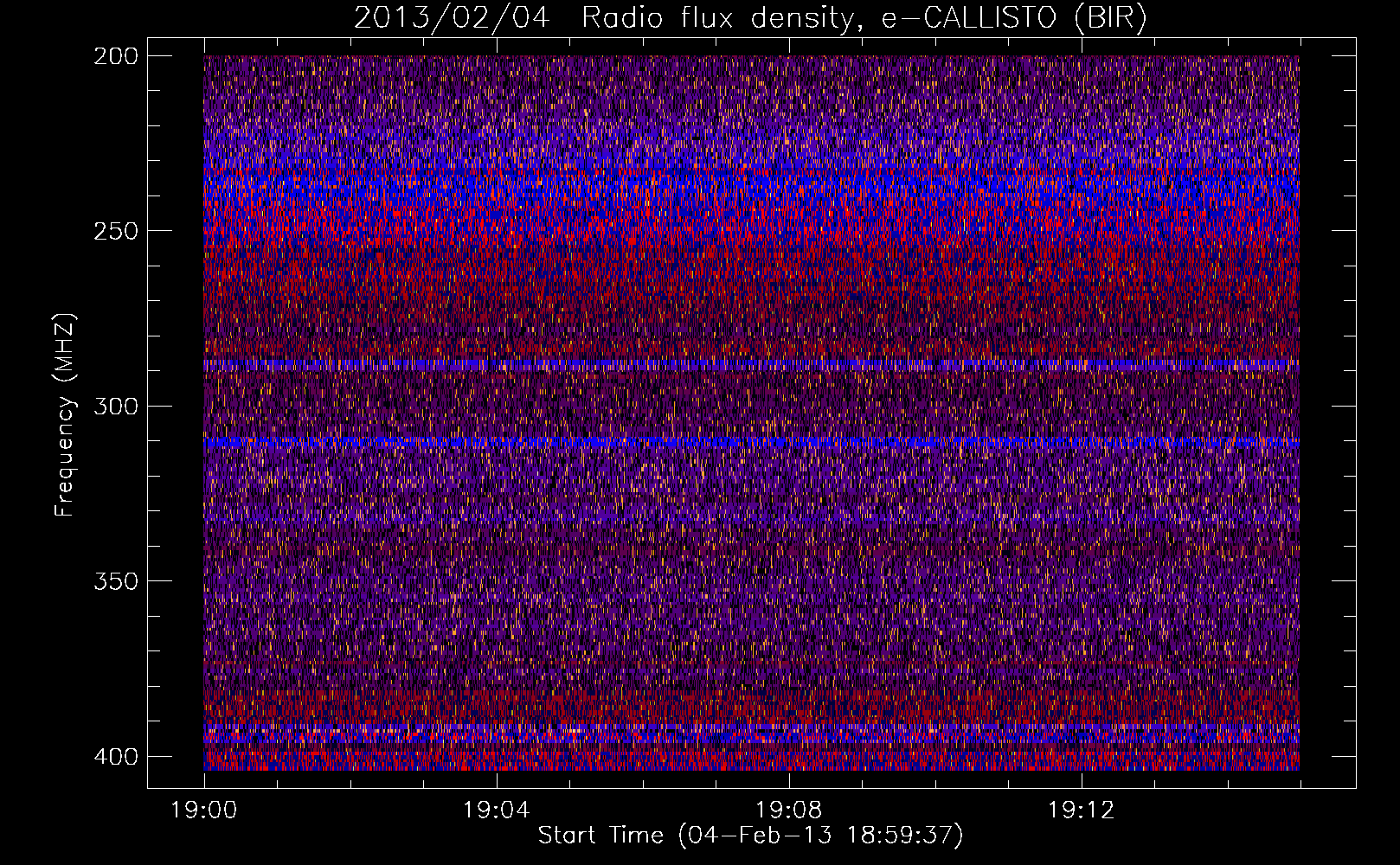
Task: Click the '350' frequency tick label
Action: click(115, 580)
